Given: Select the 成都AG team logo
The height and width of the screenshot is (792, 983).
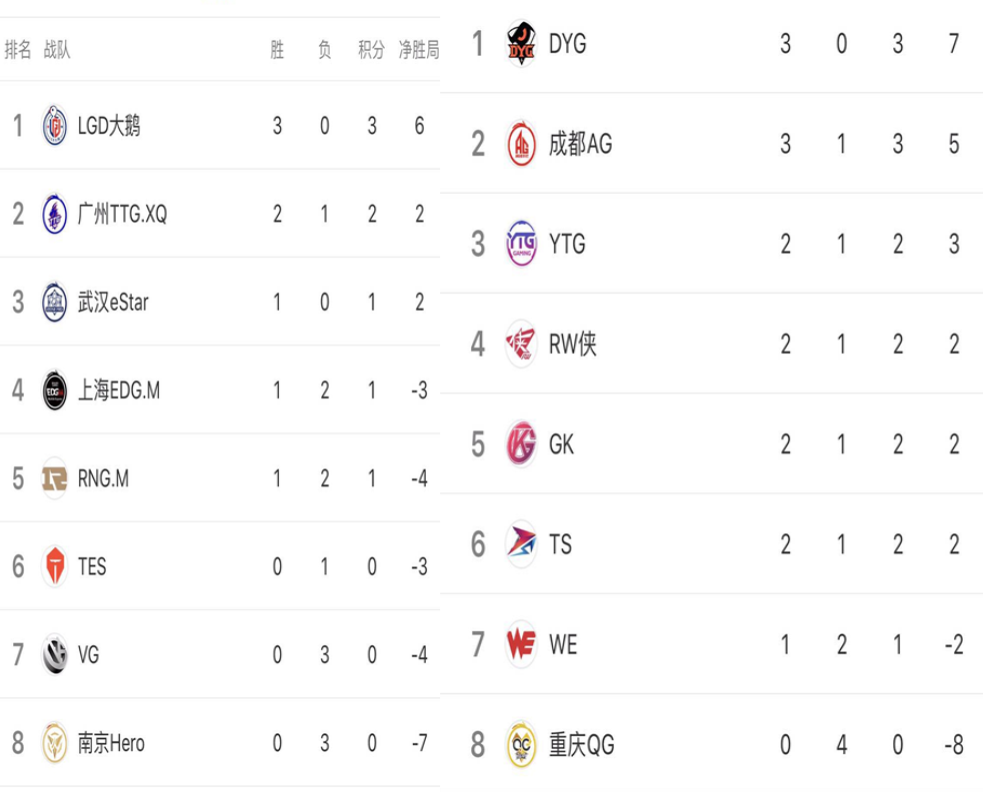Looking at the screenshot, I should tap(521, 144).
